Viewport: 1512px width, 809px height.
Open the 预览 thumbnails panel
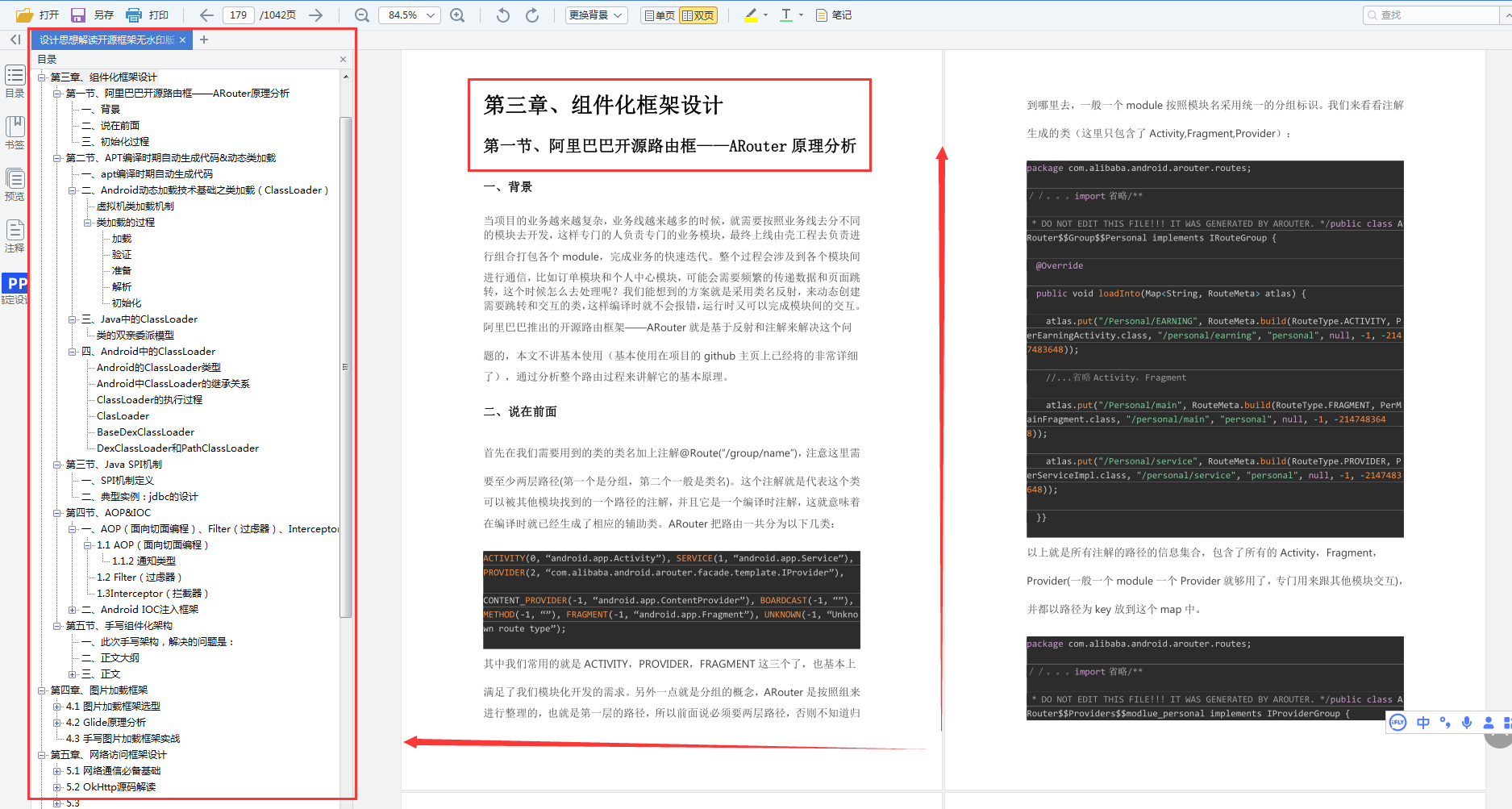point(15,185)
